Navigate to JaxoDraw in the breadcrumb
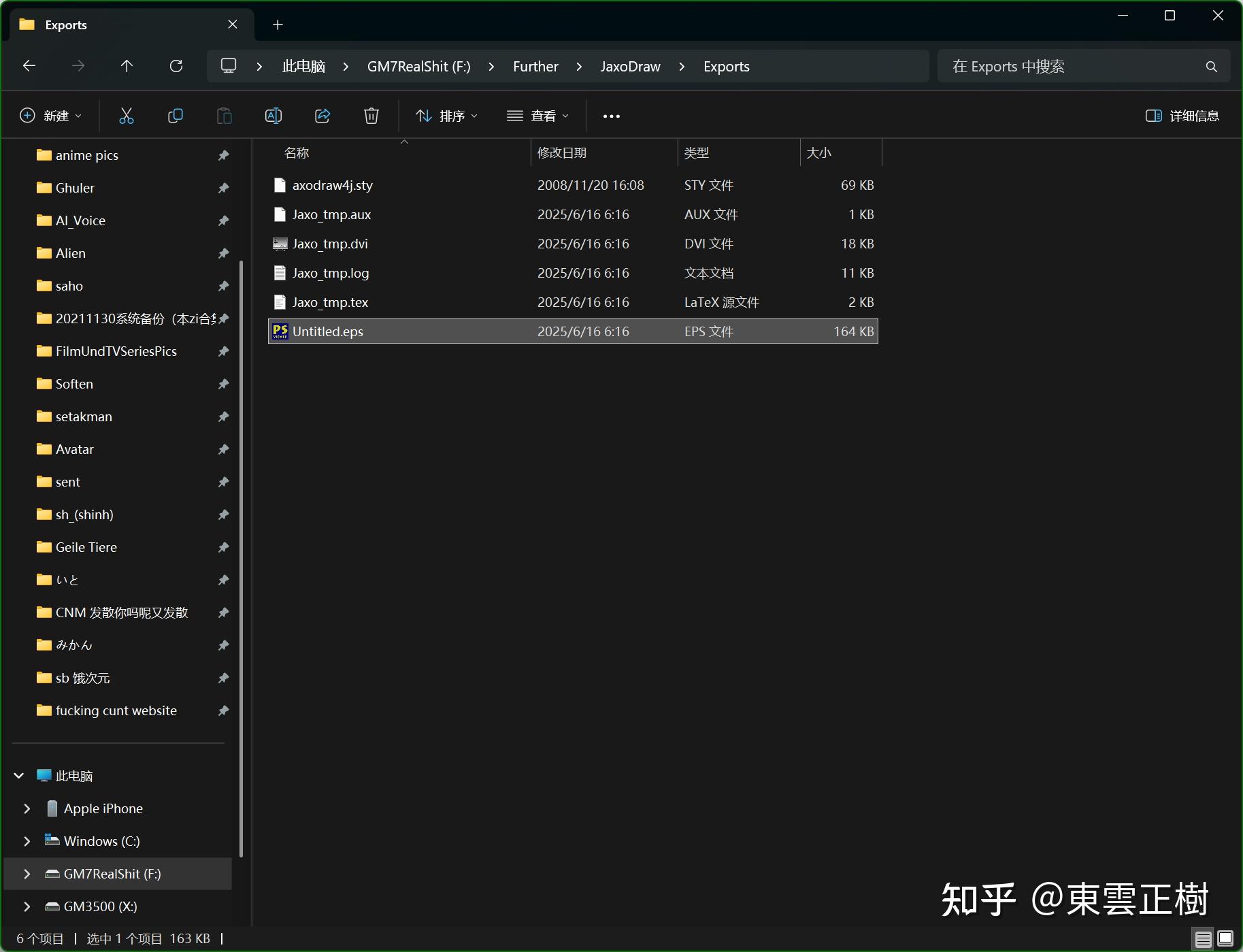Image resolution: width=1243 pixels, height=952 pixels. (630, 67)
